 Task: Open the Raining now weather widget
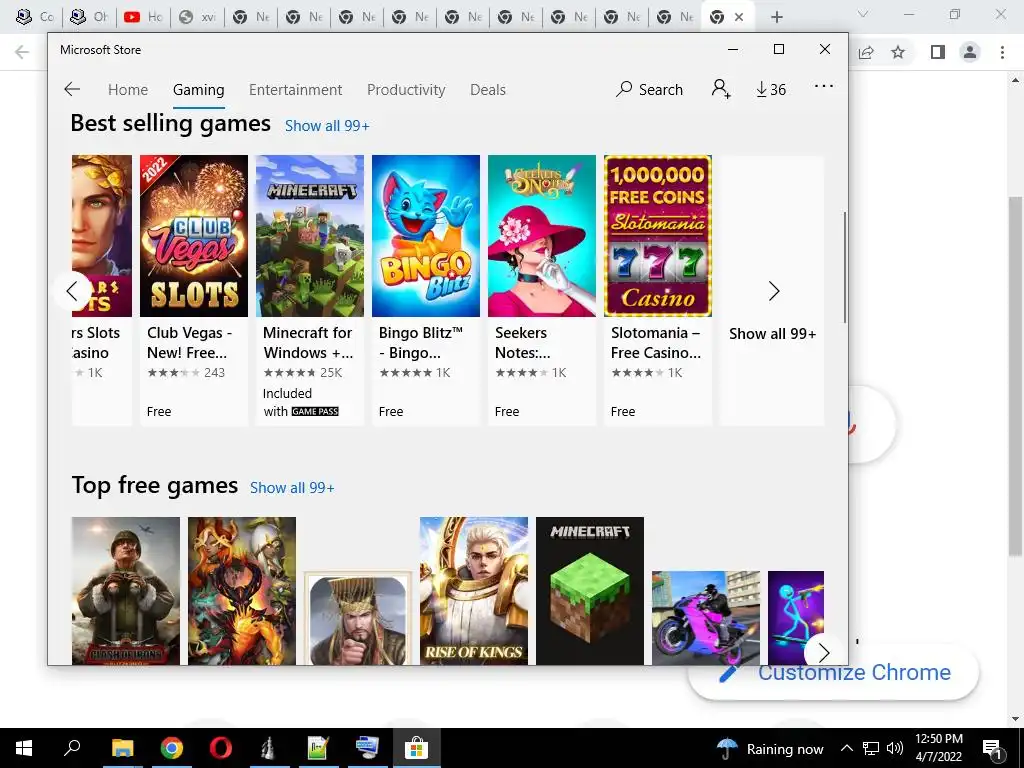[771, 748]
